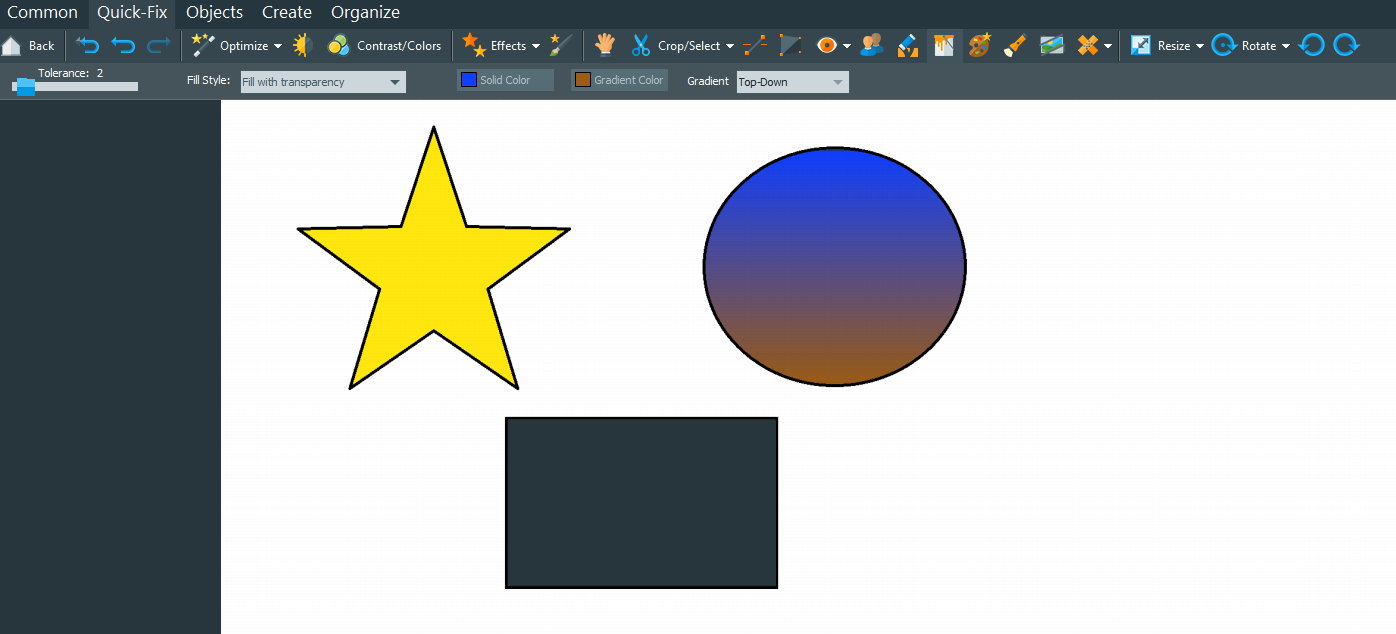Viewport: 1396px width, 634px height.
Task: Click the Contrast/Colors button
Action: 385,45
